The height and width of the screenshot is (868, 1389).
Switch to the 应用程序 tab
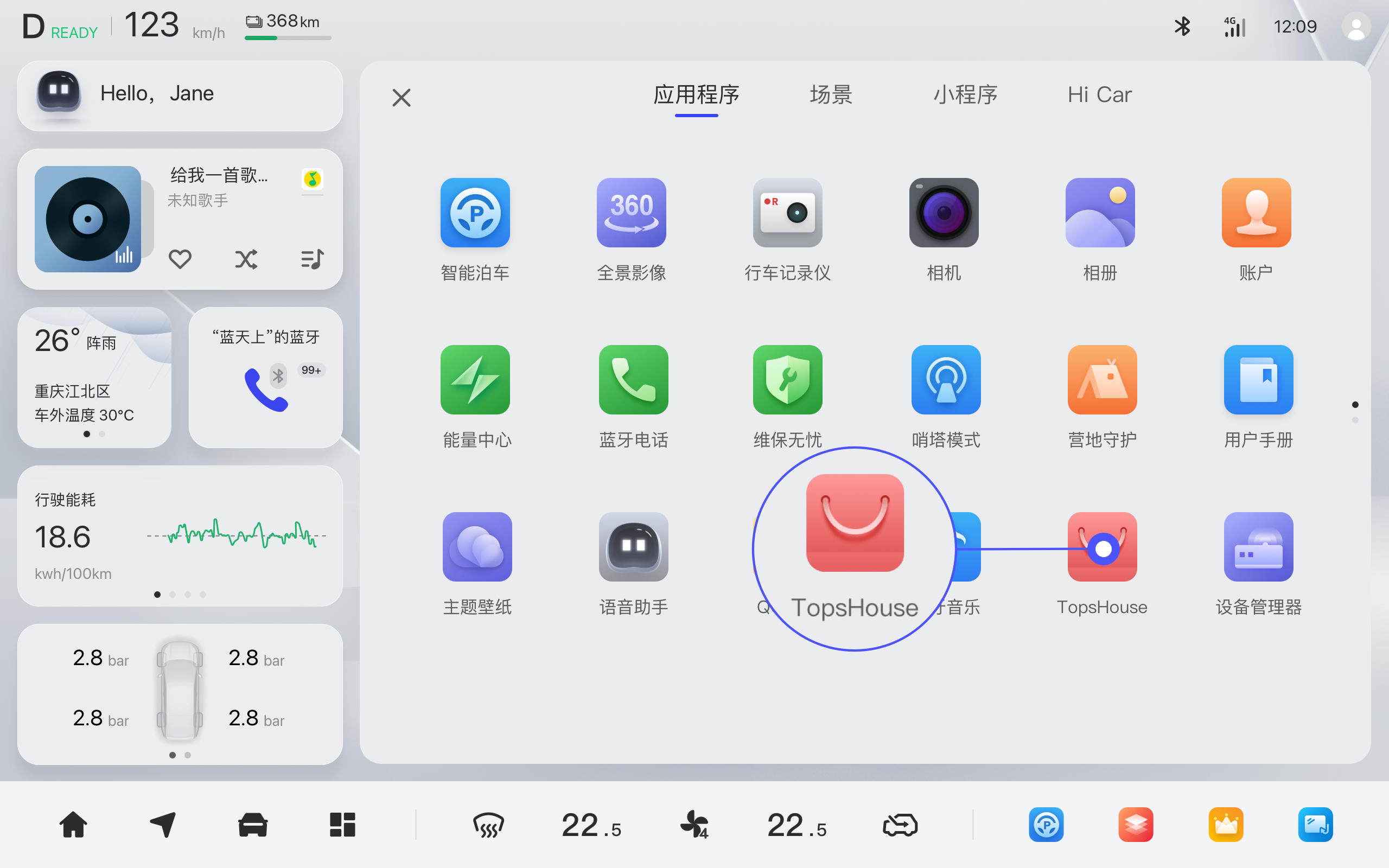pyautogui.click(x=696, y=95)
